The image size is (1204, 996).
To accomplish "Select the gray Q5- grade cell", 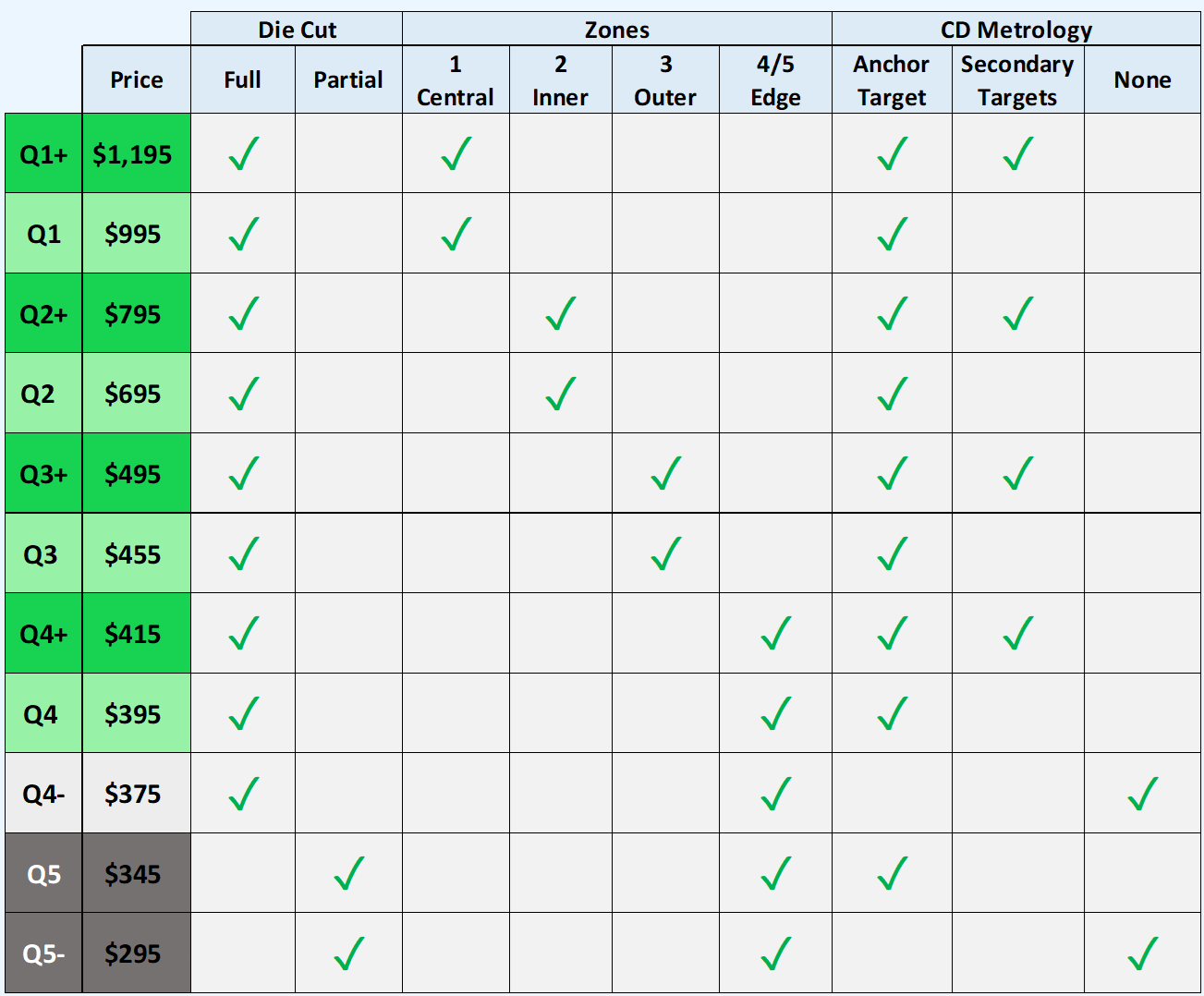I will [x=43, y=953].
